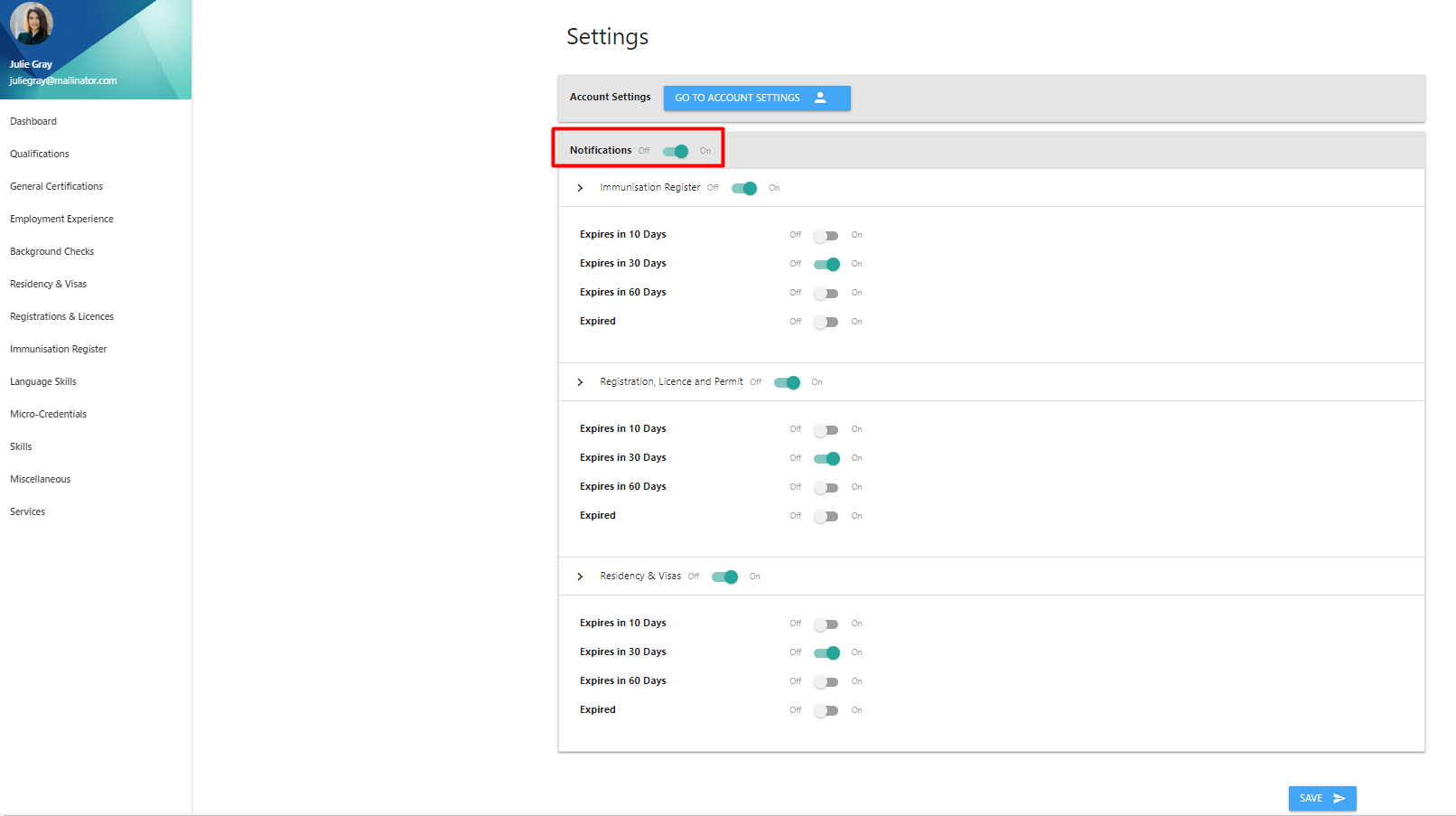
Task: Open Language Skills page
Action: coord(43,381)
